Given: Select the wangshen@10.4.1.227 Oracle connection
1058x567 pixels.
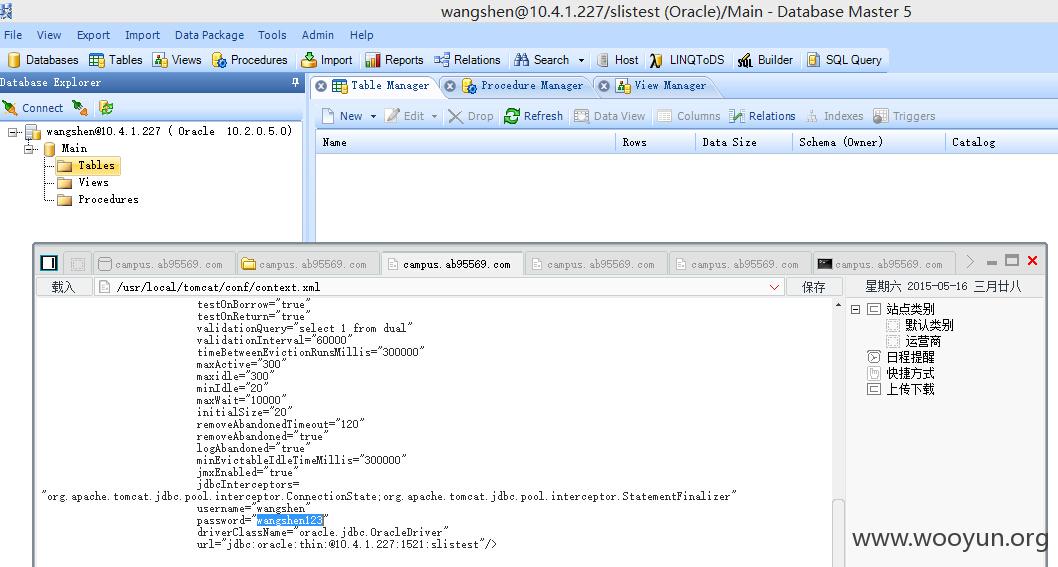Looking at the screenshot, I should click(x=169, y=131).
